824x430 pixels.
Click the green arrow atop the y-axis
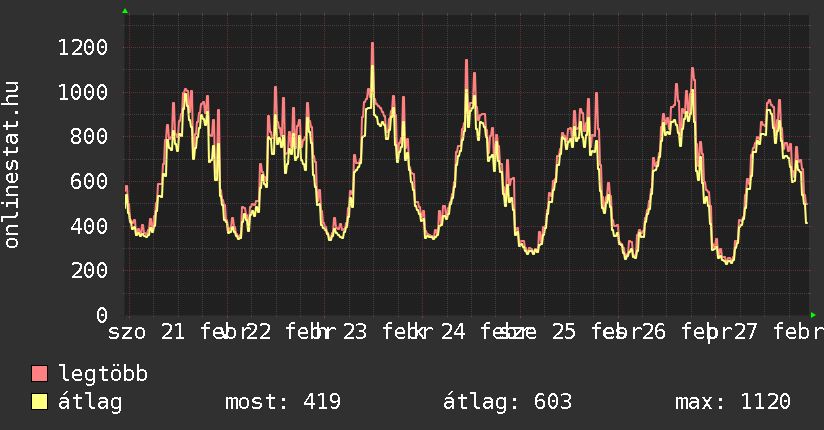pos(125,11)
